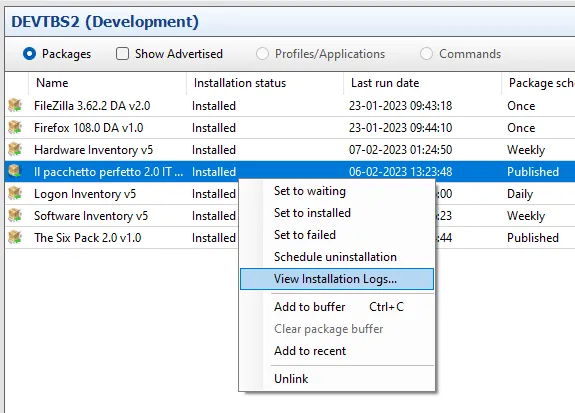The height and width of the screenshot is (413, 575).
Task: Click Installed status in Logon Inventory row
Action: pos(214,194)
